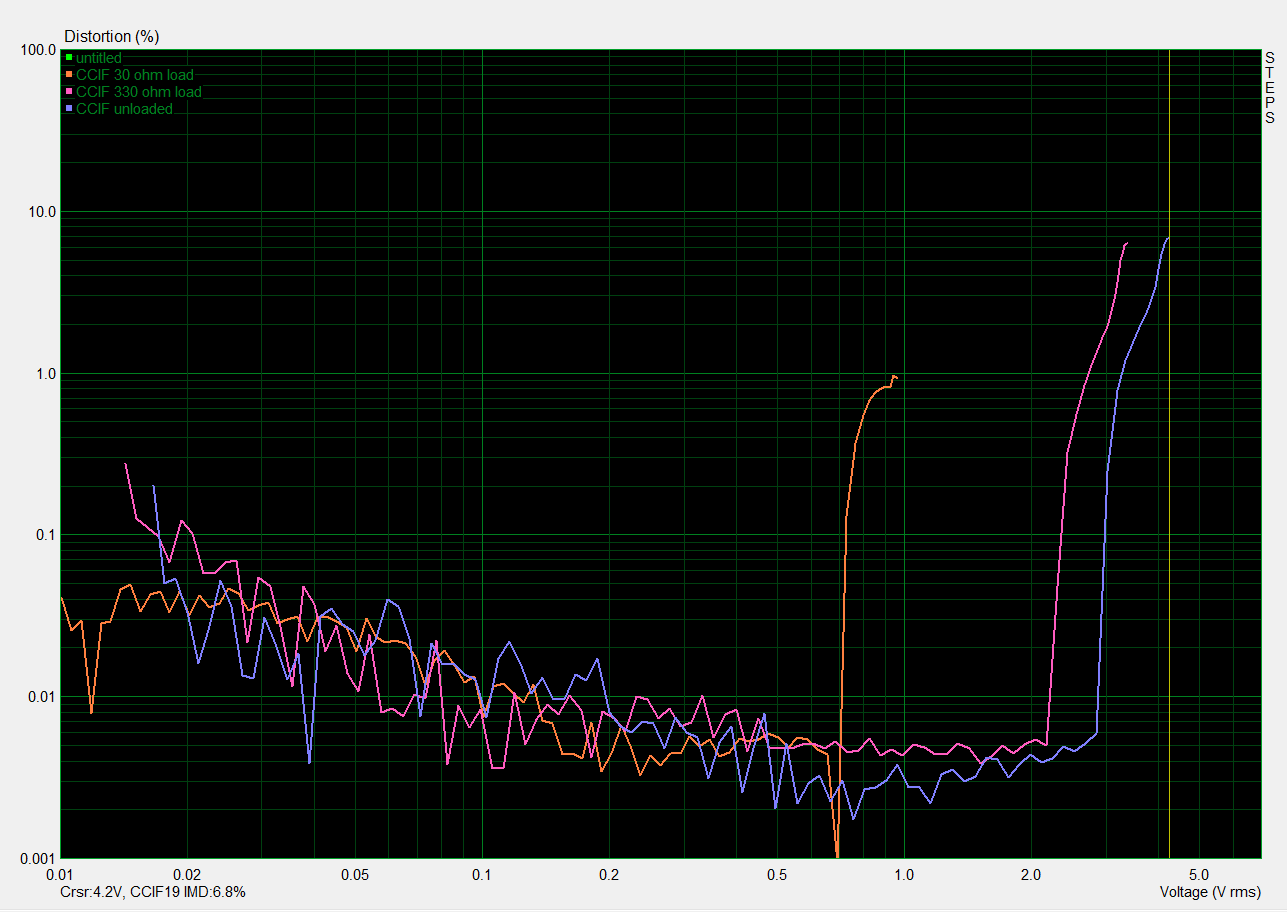This screenshot has width=1287, height=912.
Task: Click the 100.0 Y-axis label
Action: [36, 50]
